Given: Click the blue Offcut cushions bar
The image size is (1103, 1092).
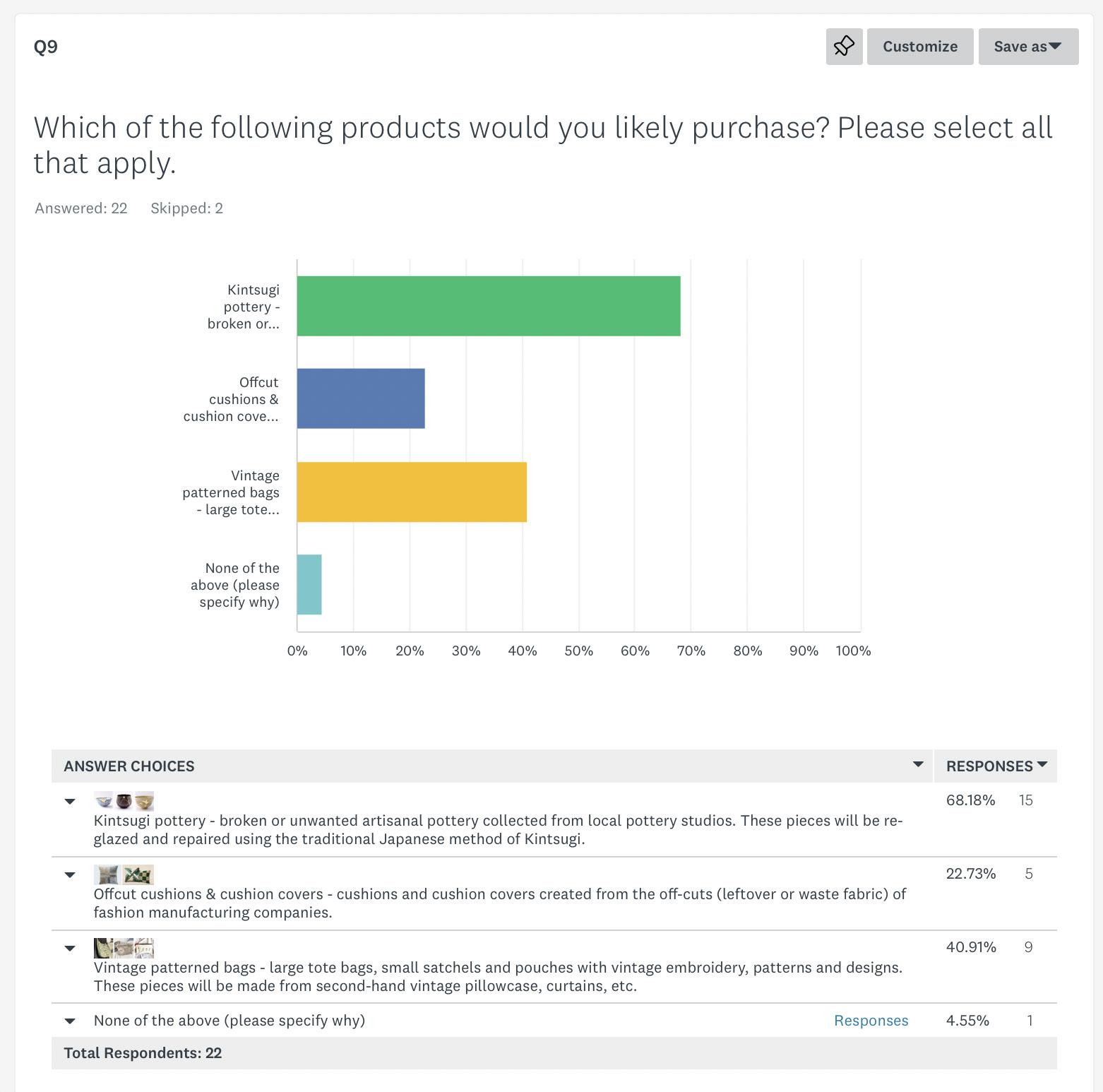Looking at the screenshot, I should tap(361, 398).
